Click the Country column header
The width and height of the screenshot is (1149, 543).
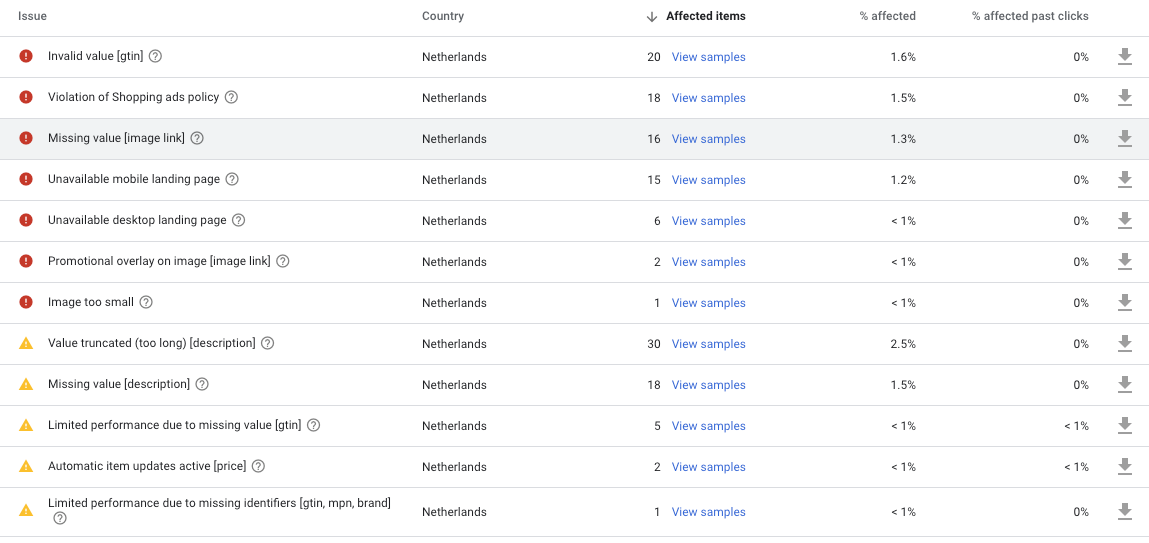(x=443, y=16)
